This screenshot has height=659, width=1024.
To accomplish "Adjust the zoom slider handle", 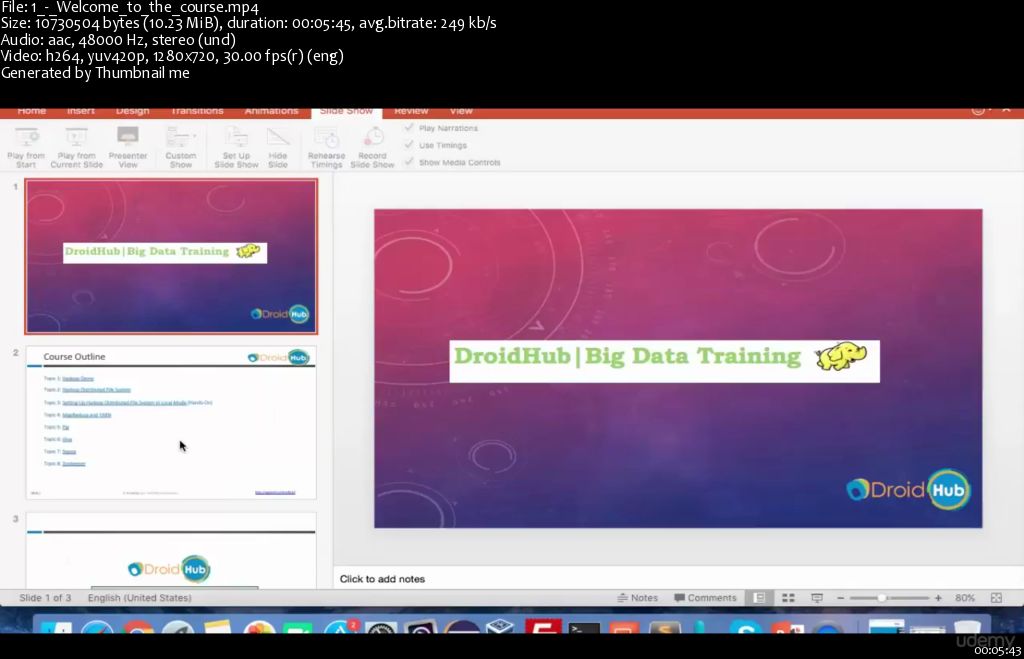I will [882, 598].
